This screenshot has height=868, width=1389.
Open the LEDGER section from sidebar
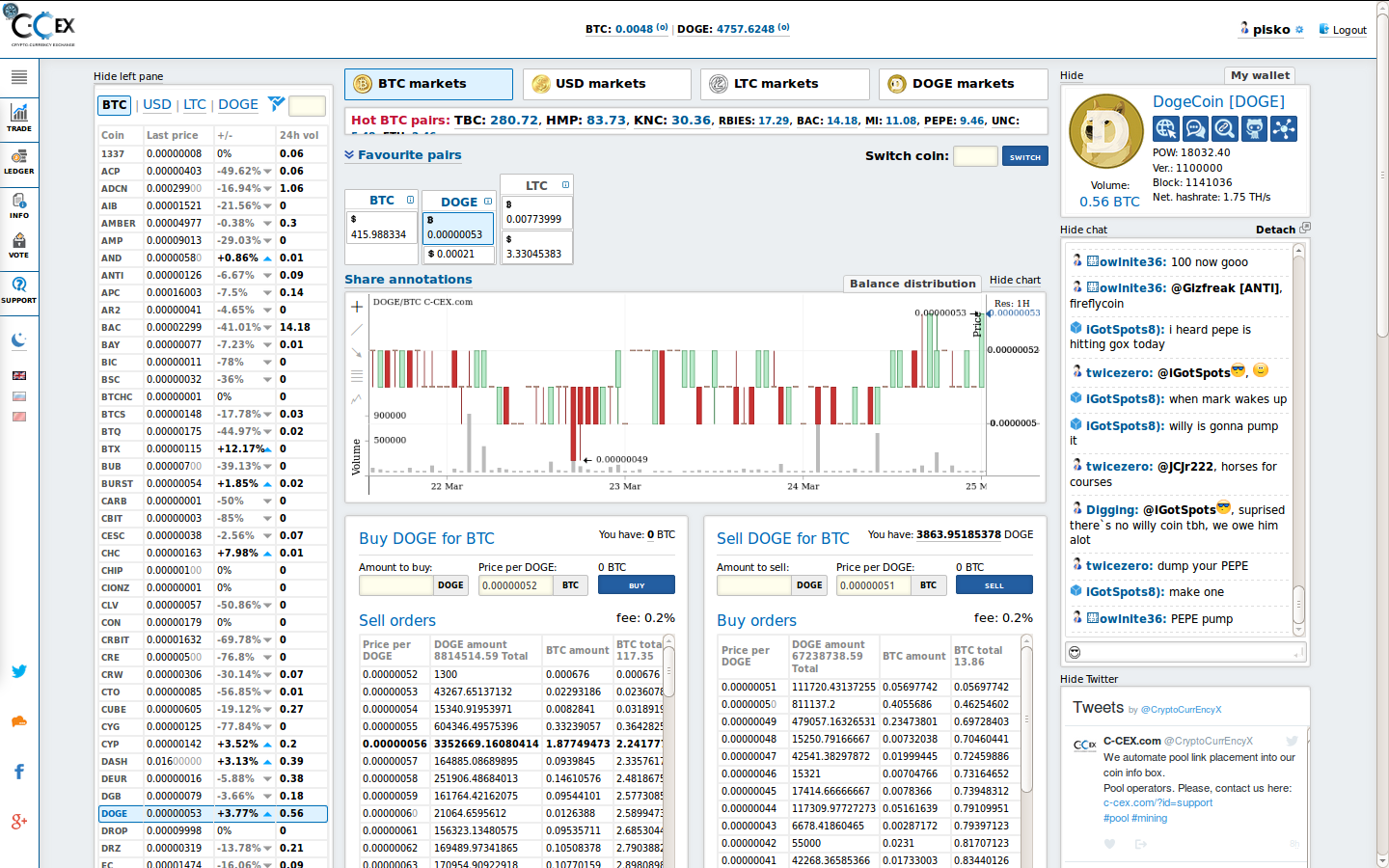pyautogui.click(x=19, y=161)
